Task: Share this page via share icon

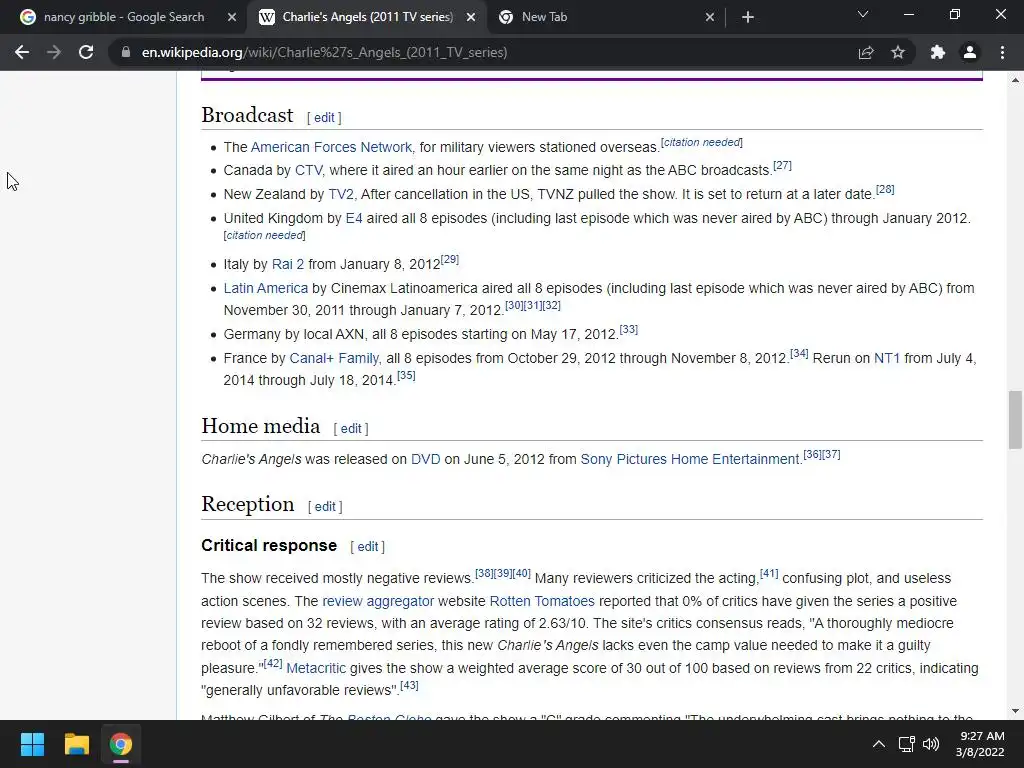Action: point(866,52)
